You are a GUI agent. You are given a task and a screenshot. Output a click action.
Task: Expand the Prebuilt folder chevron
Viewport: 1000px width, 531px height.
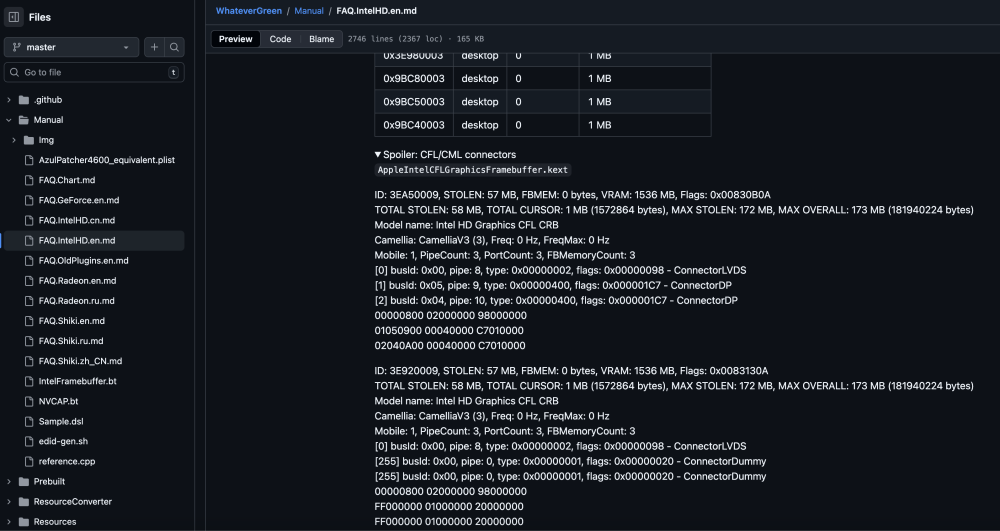coord(9,482)
